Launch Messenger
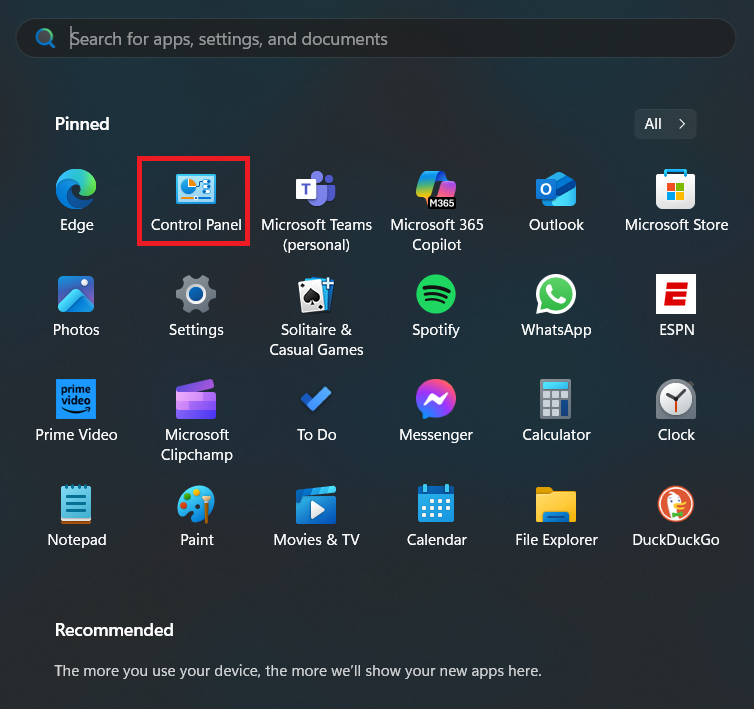This screenshot has width=754, height=709. point(436,410)
